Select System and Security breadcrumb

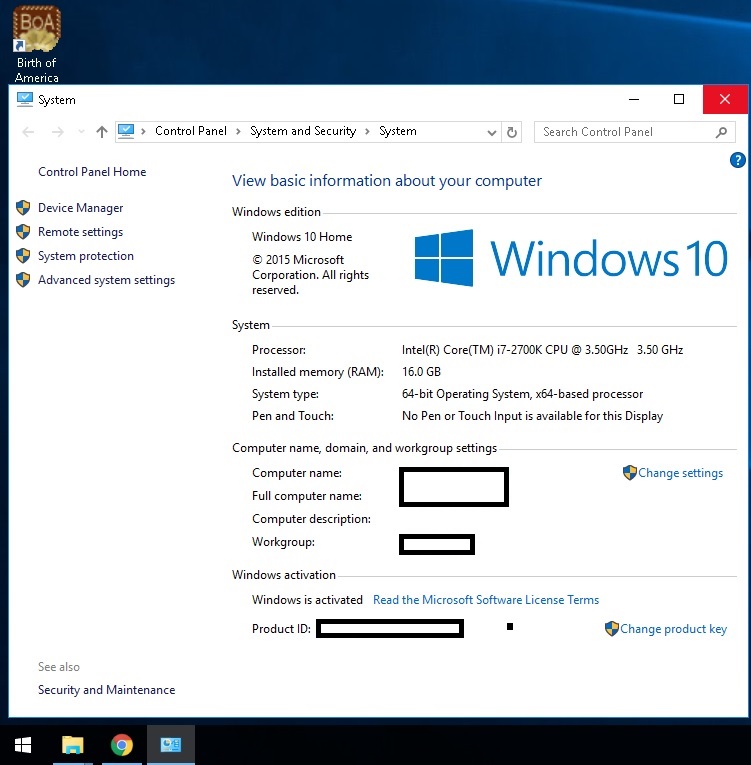click(303, 131)
